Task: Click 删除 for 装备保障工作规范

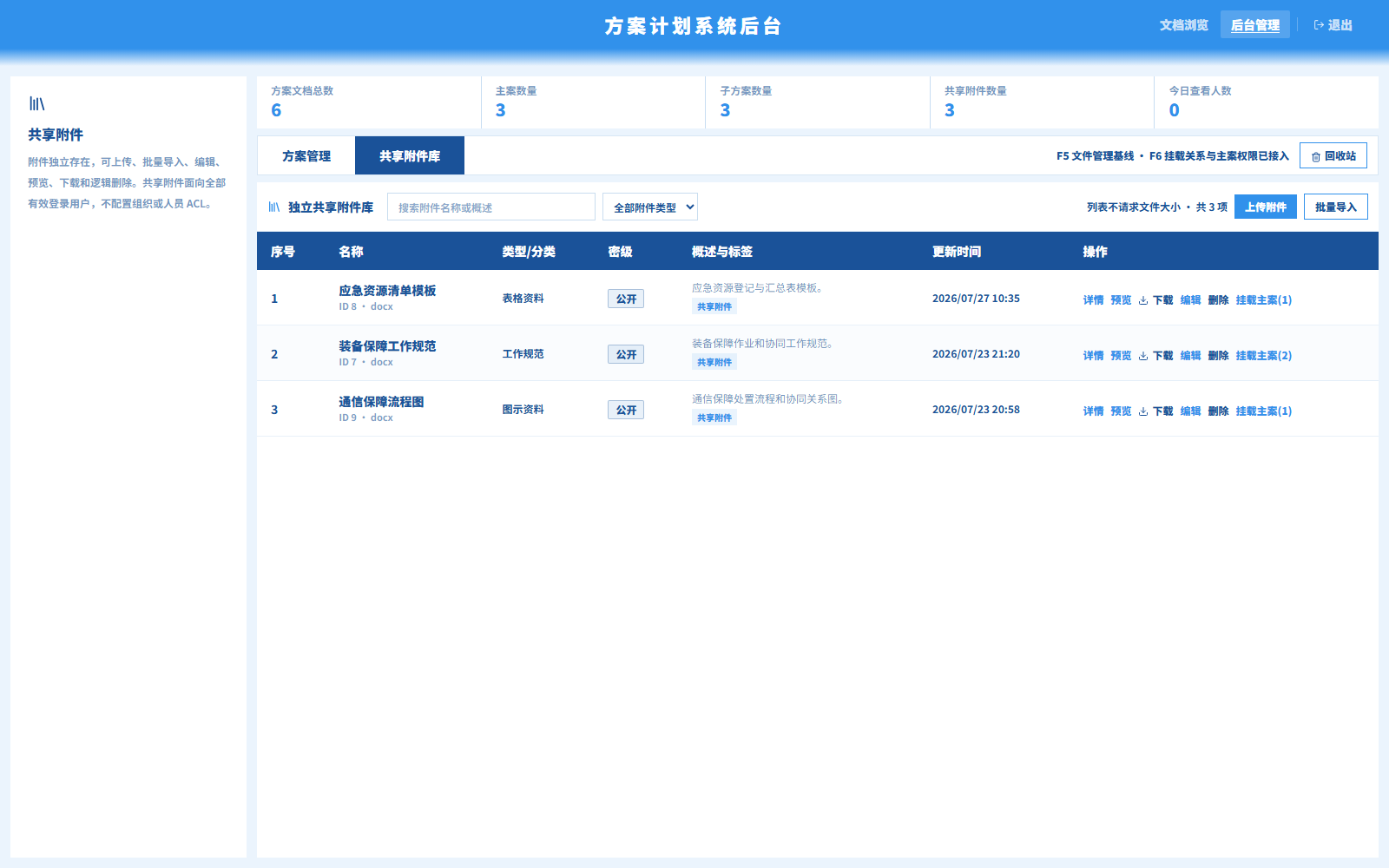Action: (1218, 356)
